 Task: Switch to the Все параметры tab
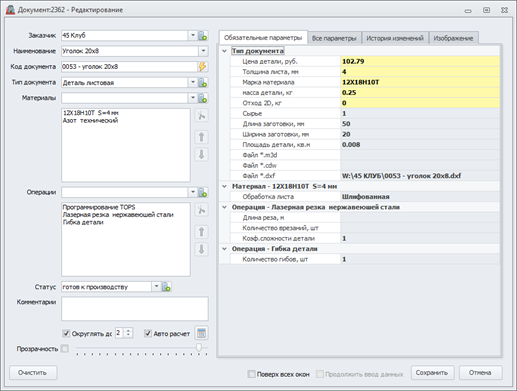pyautogui.click(x=334, y=38)
